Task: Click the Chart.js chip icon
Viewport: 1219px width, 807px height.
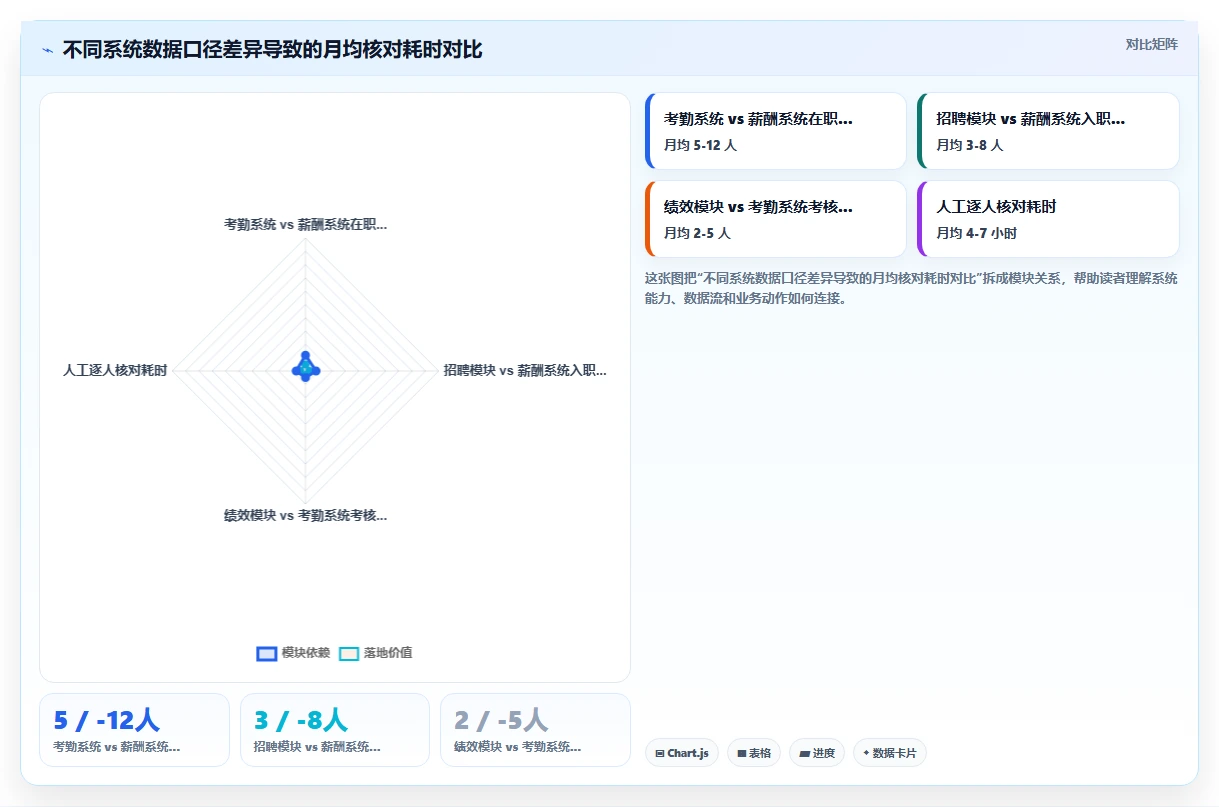Action: point(660,753)
